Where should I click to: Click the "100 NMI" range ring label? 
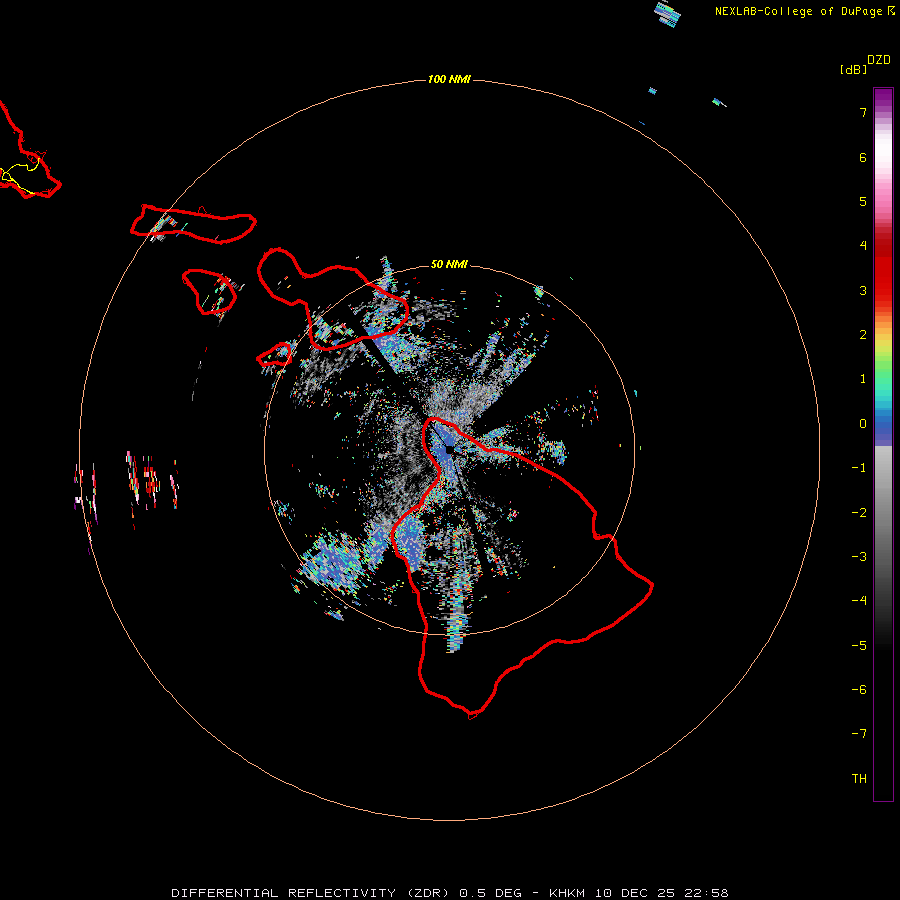(449, 79)
